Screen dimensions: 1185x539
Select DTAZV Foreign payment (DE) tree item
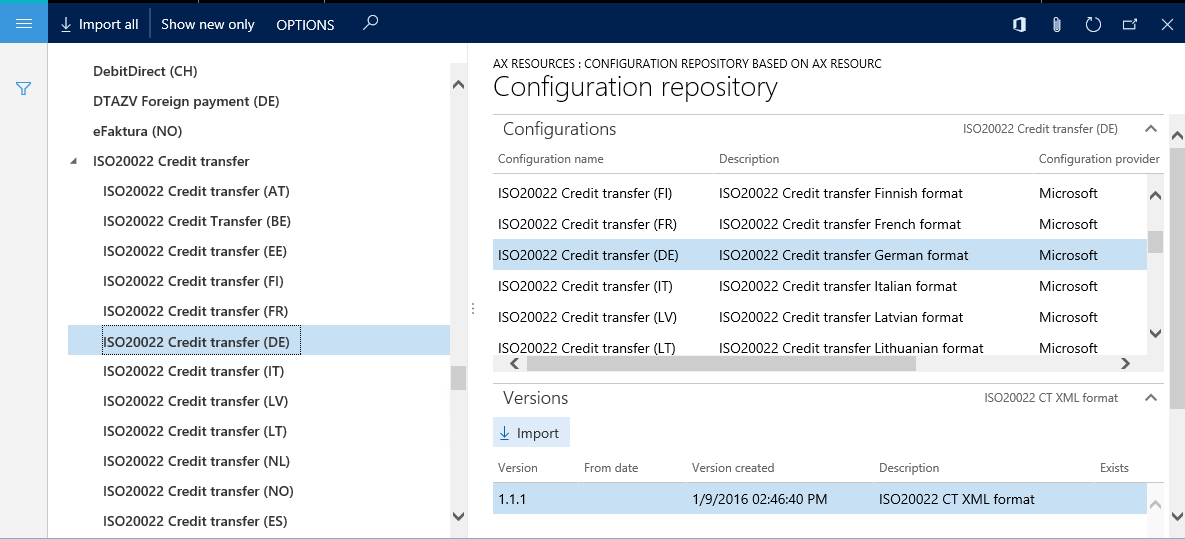pyautogui.click(x=187, y=101)
